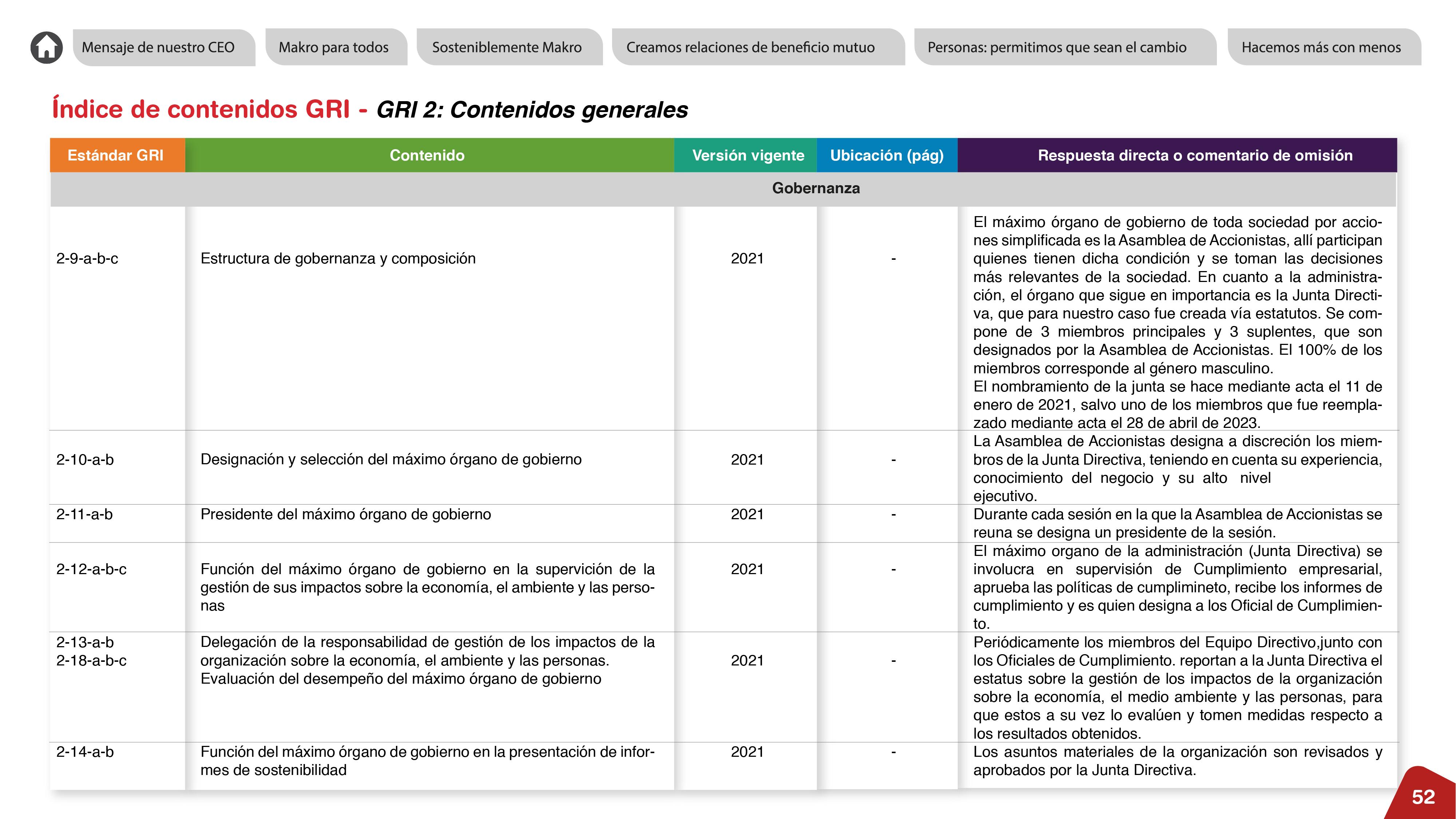Click Presidente del máximo órgano de gobierno
The height and width of the screenshot is (819, 1456).
[x=345, y=514]
